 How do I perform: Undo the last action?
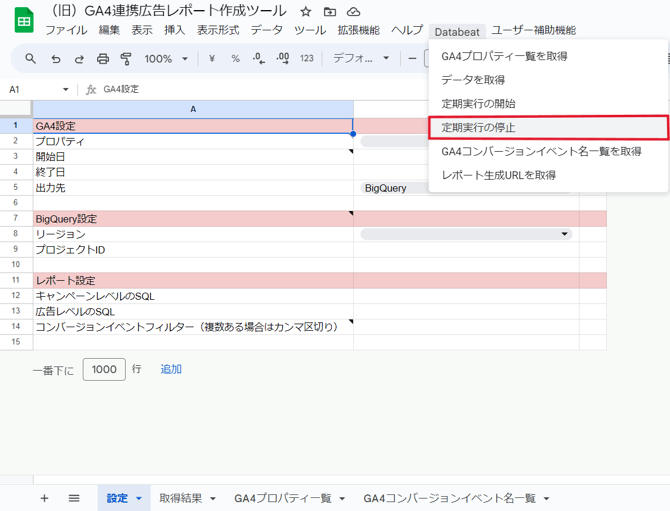[x=56, y=59]
